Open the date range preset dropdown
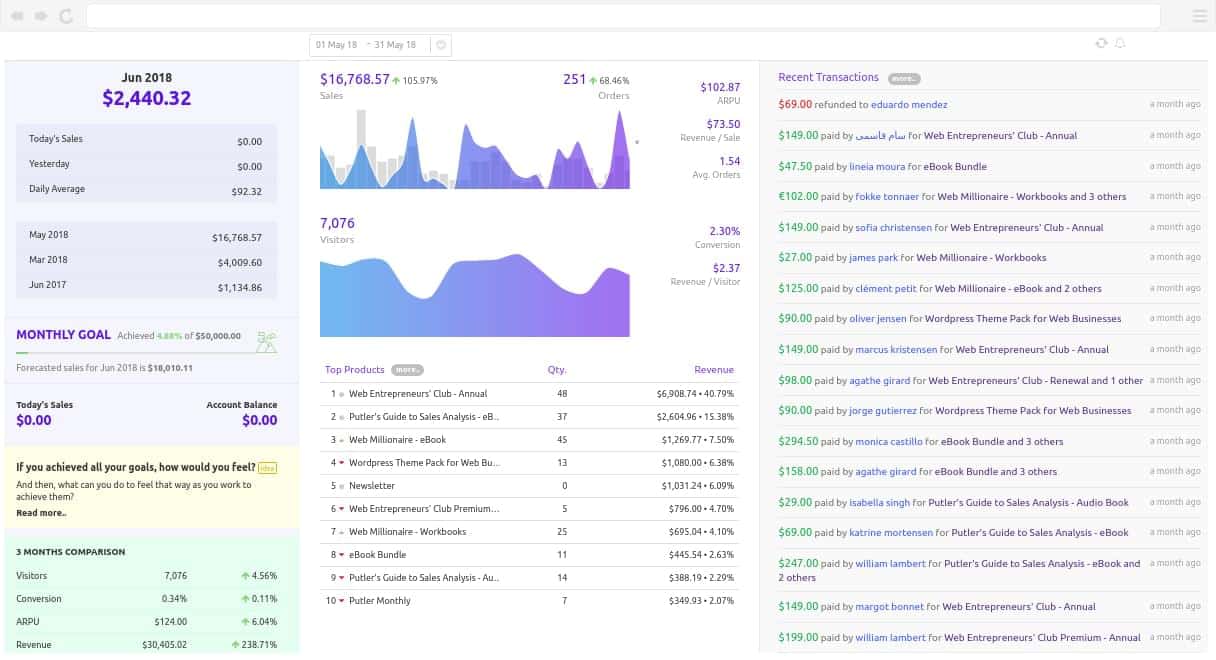1216x660 pixels. pos(442,45)
